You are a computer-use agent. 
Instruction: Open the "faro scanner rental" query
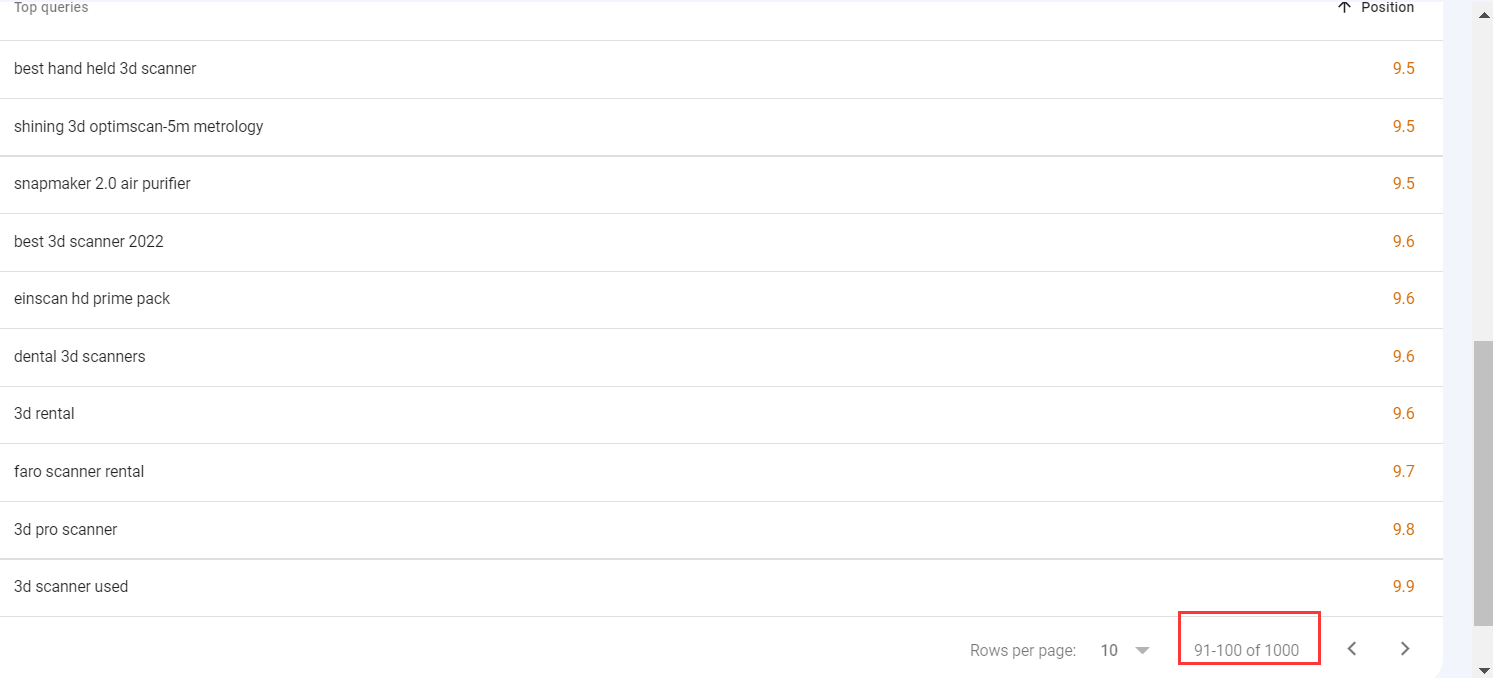79,472
